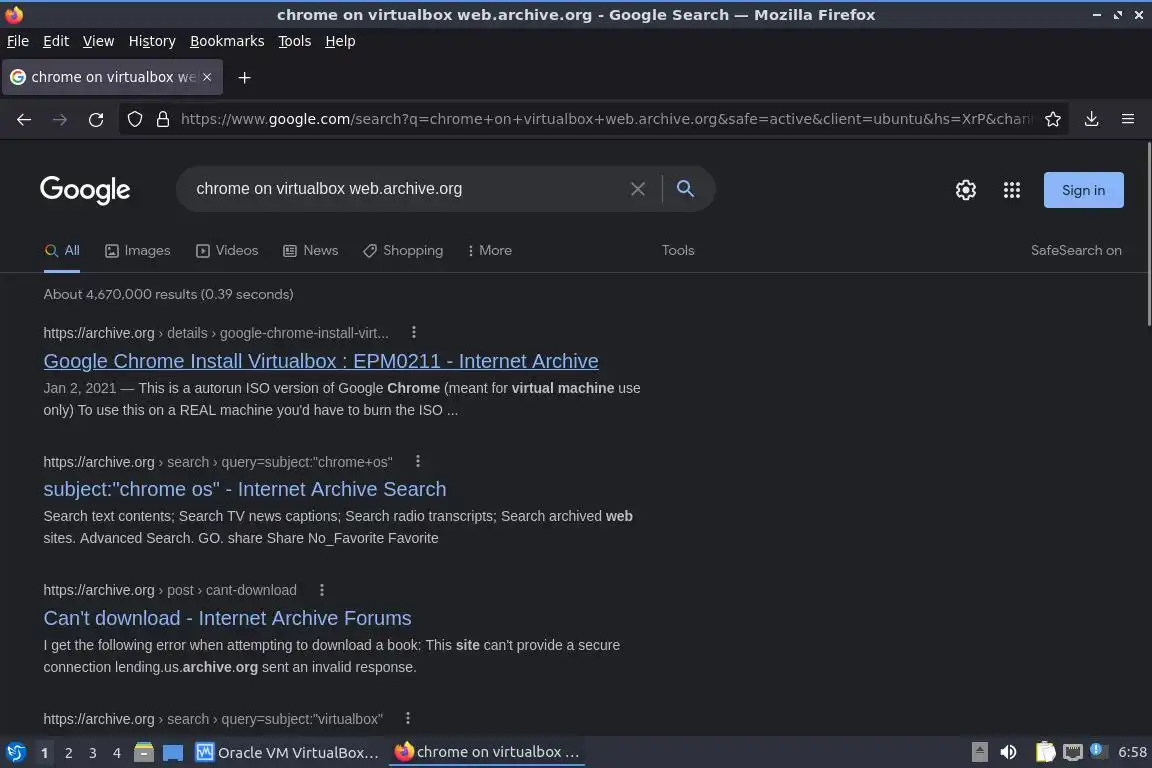This screenshot has height=768, width=1152.
Task: Open options for Can't download result
Action: click(x=321, y=589)
